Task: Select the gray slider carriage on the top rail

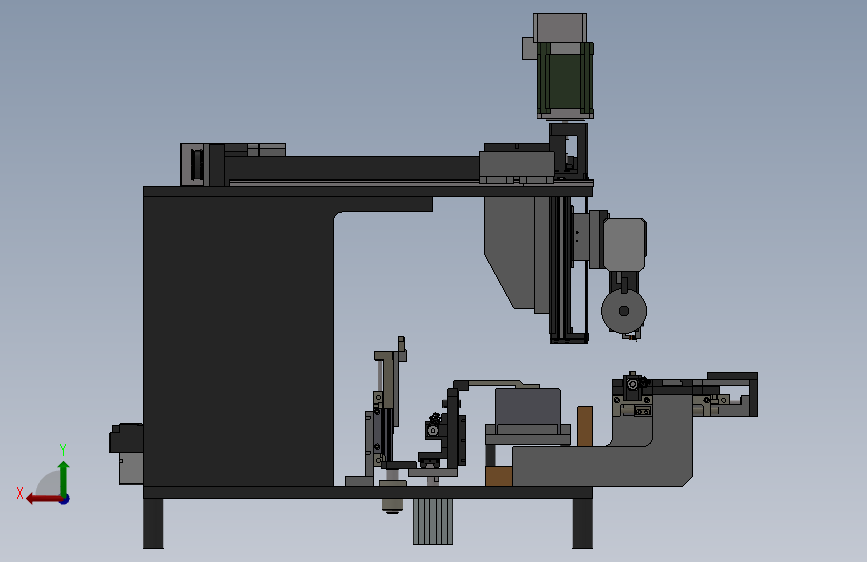Action: [516, 166]
